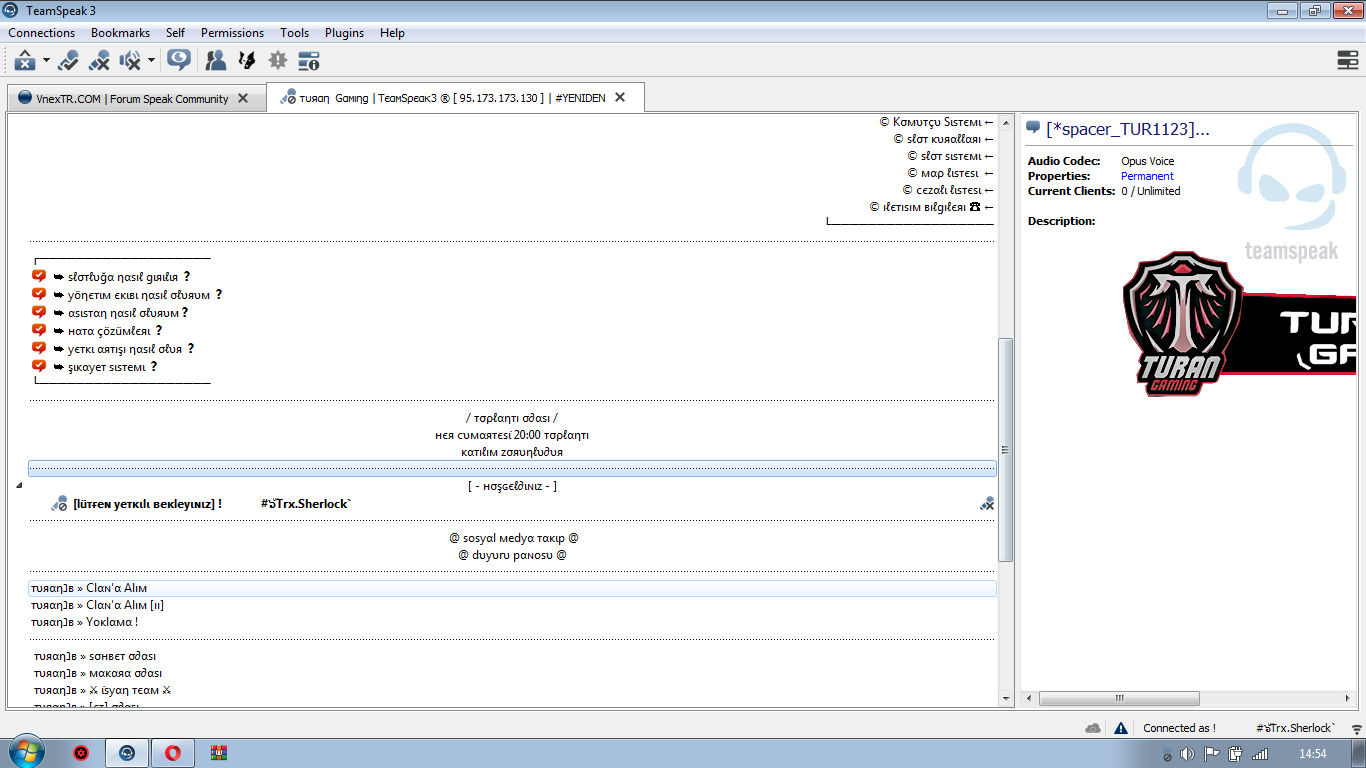Screen dimensions: 1366x768
Task: Open the Bookmarks menu
Action: 120,33
